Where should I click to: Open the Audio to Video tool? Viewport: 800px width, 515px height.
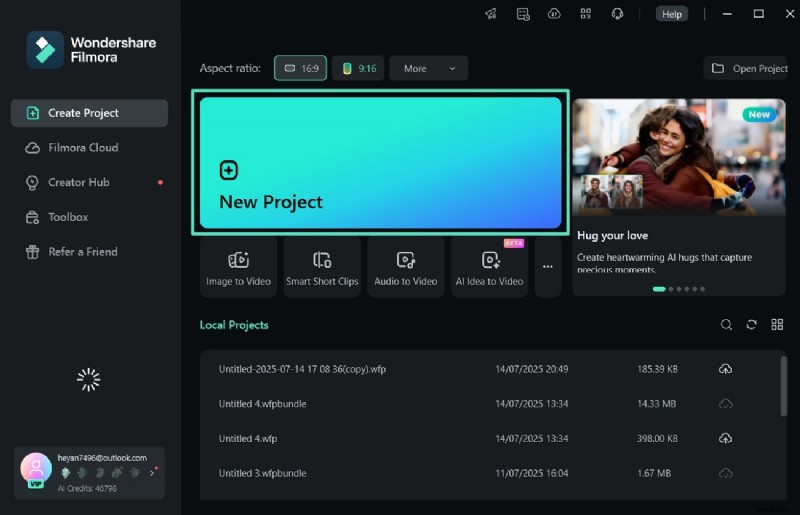tap(405, 267)
